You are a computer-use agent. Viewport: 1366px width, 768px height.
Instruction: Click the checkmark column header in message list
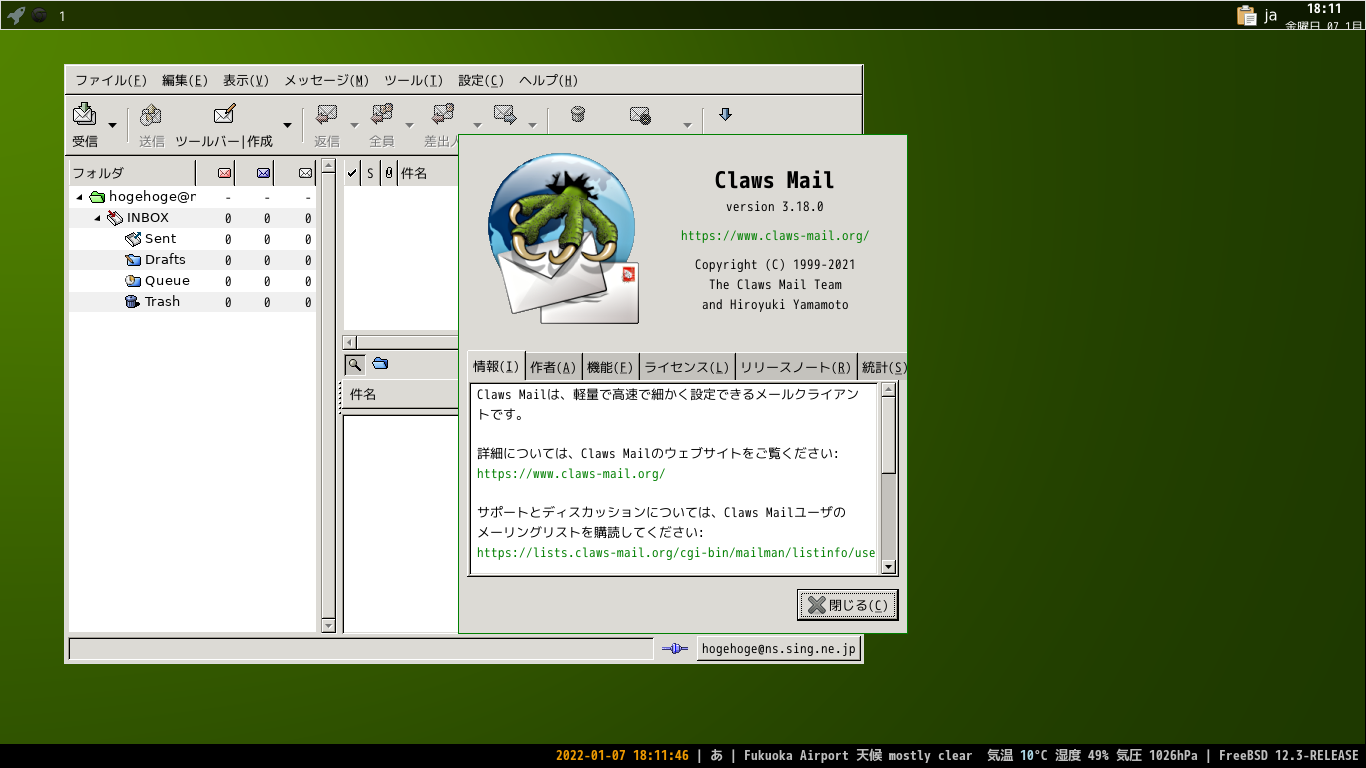pos(352,173)
